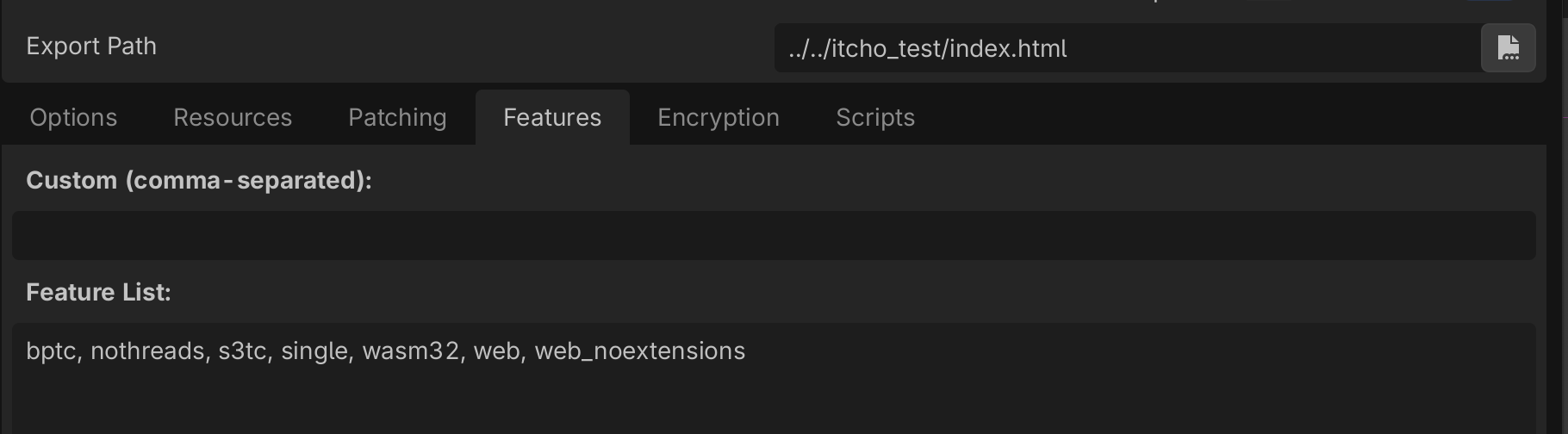Image resolution: width=1568 pixels, height=434 pixels.
Task: Click s3tc in the feature list
Action: tap(242, 351)
